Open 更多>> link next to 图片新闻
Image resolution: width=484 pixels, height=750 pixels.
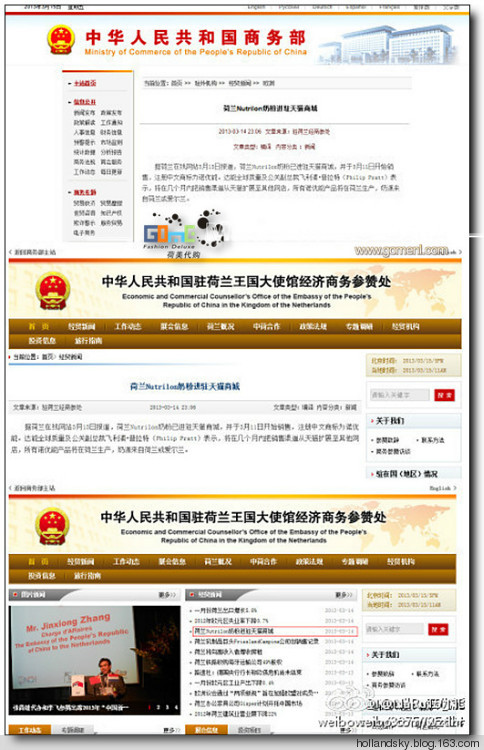167,595
